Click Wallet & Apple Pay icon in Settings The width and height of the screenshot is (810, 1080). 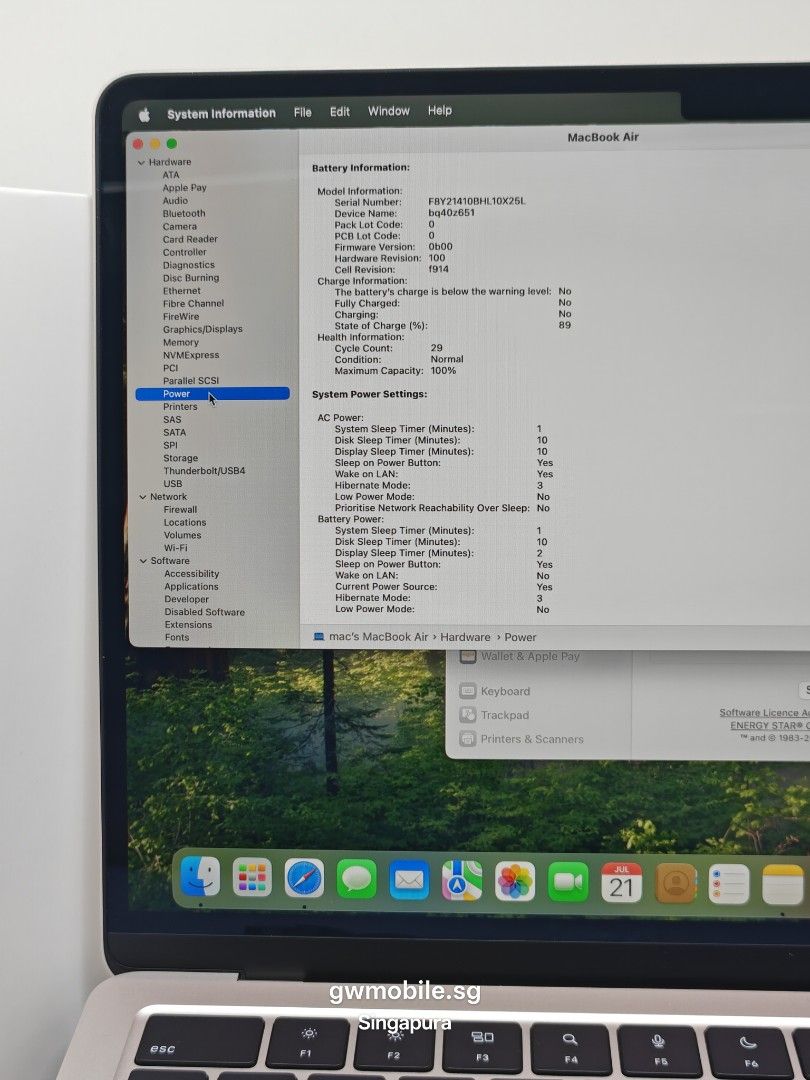(x=468, y=656)
